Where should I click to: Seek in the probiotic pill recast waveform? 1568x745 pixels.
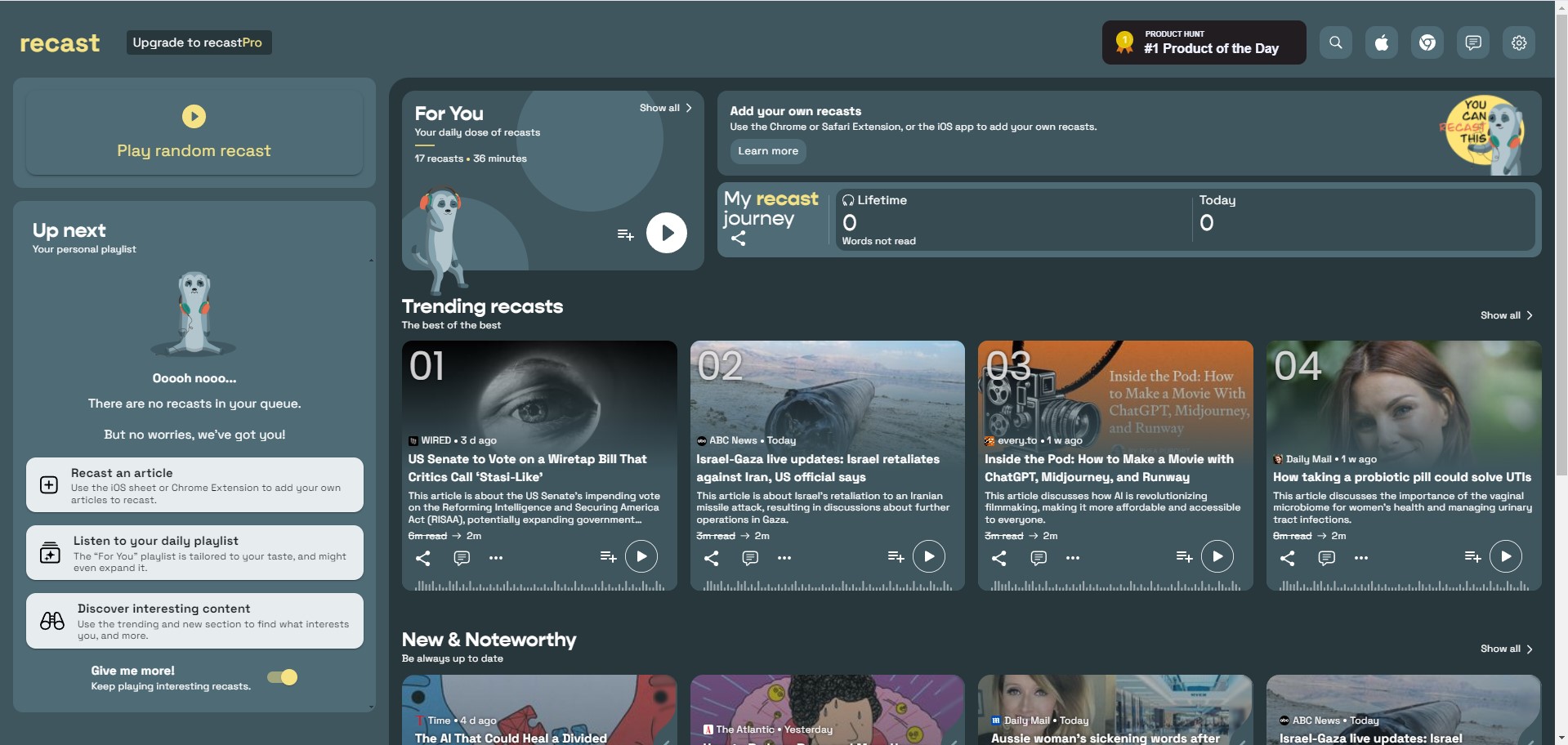(x=1404, y=586)
